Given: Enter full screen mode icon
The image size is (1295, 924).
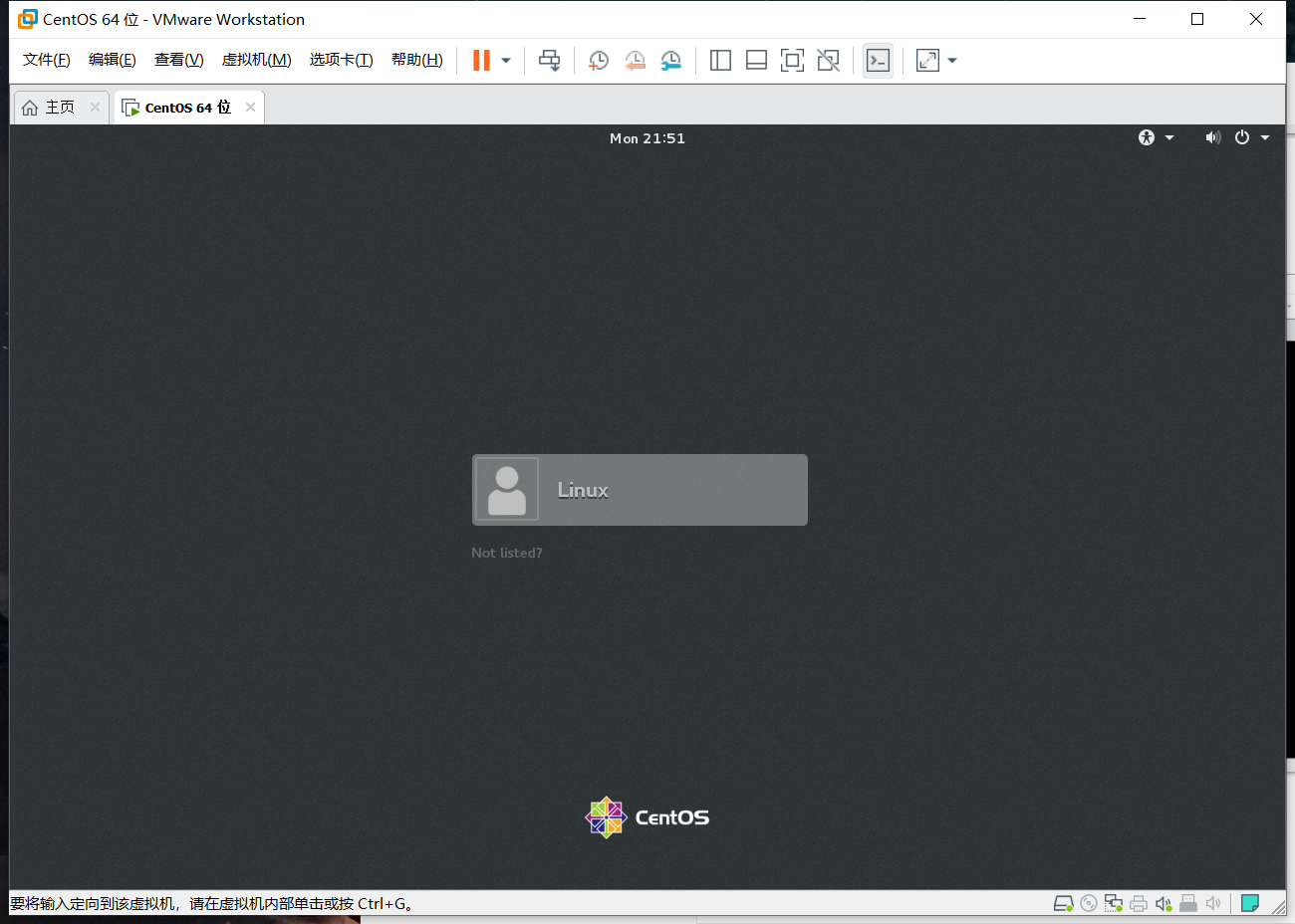Looking at the screenshot, I should tap(792, 61).
